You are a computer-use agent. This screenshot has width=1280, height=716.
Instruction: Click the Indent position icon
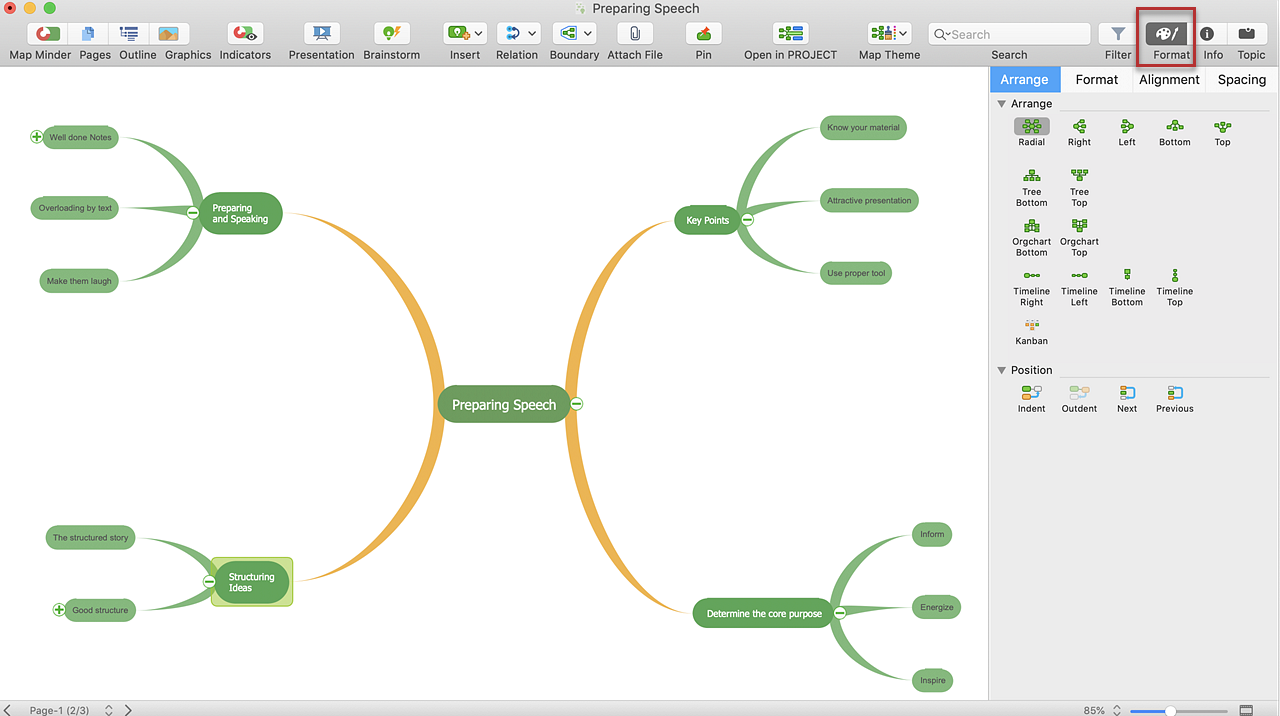[1031, 393]
